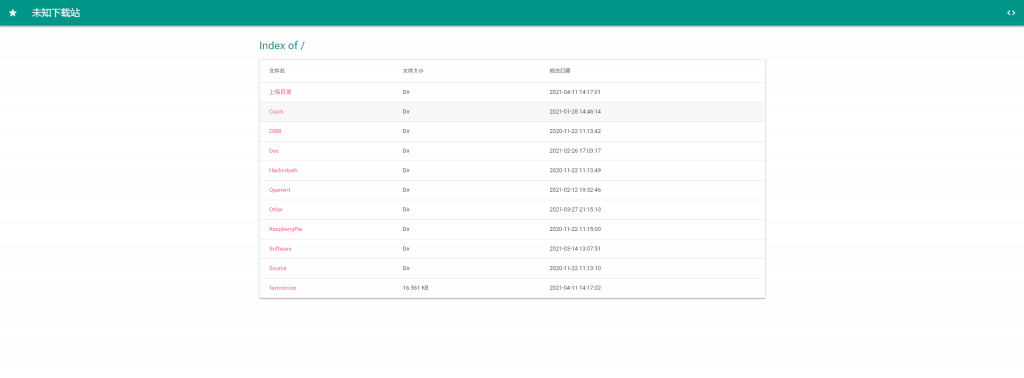Select date 2021-03-14 13:07:51

[575, 249]
